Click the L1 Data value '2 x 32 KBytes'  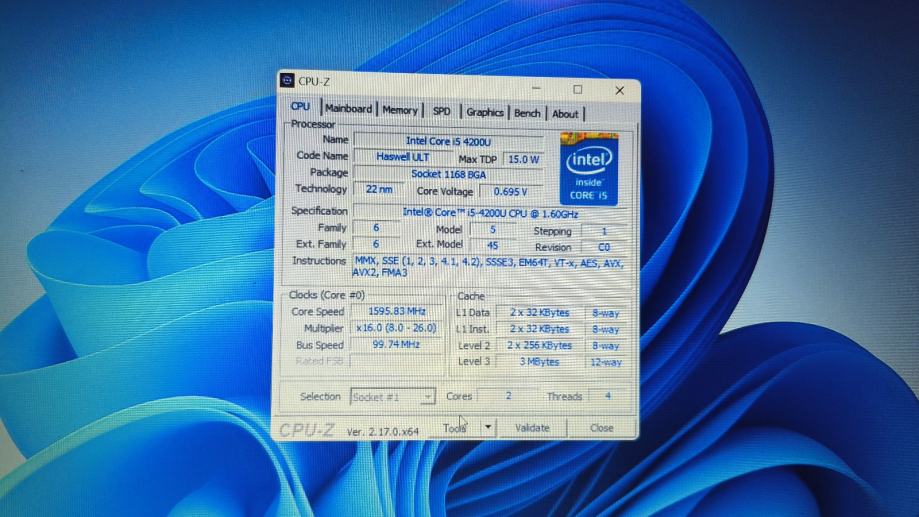pos(539,312)
